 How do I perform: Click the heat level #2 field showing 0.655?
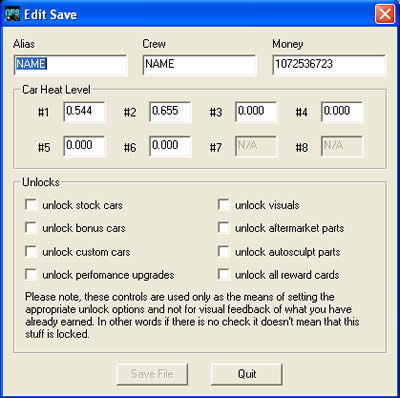pyautogui.click(x=170, y=112)
